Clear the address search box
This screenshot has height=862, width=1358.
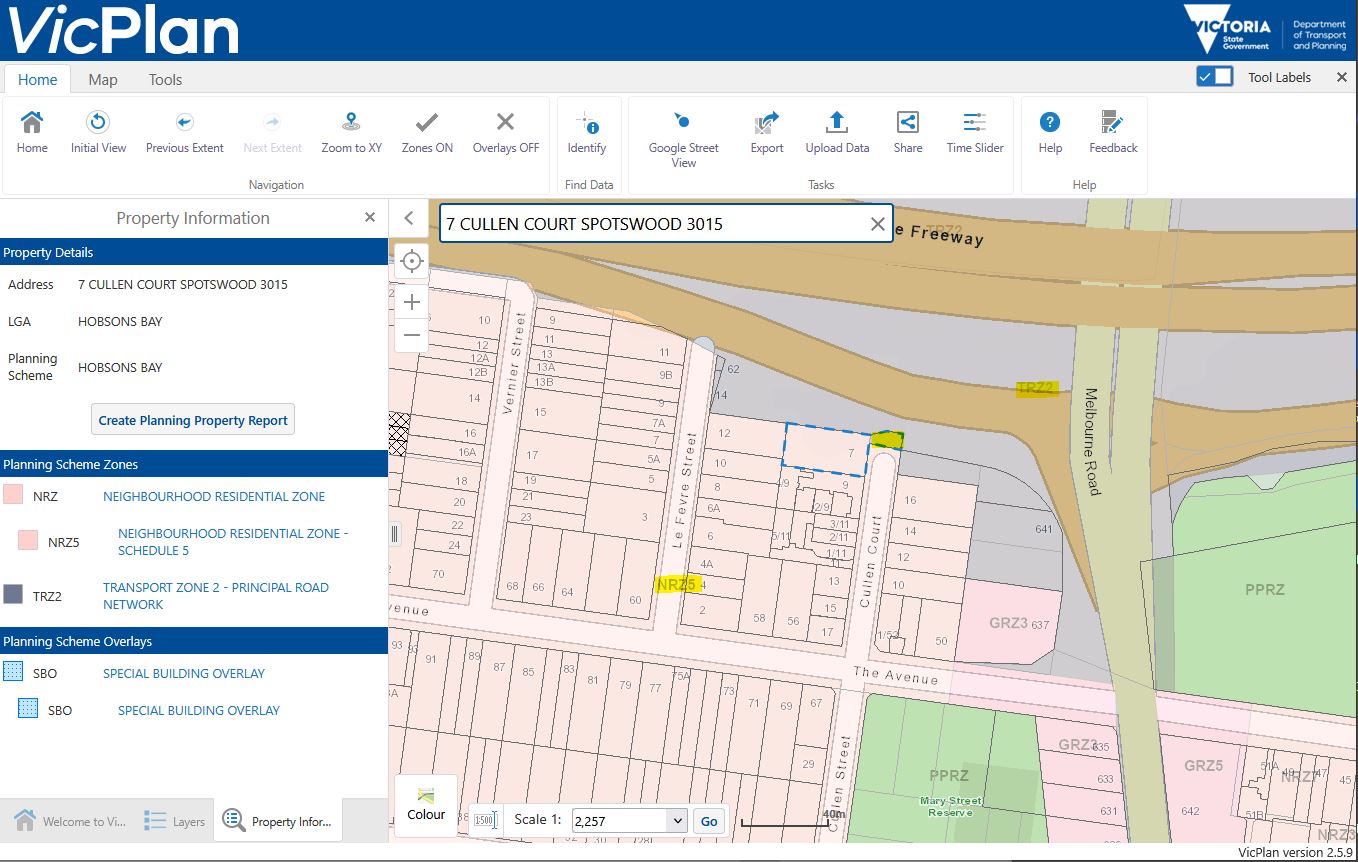pyautogui.click(x=878, y=224)
